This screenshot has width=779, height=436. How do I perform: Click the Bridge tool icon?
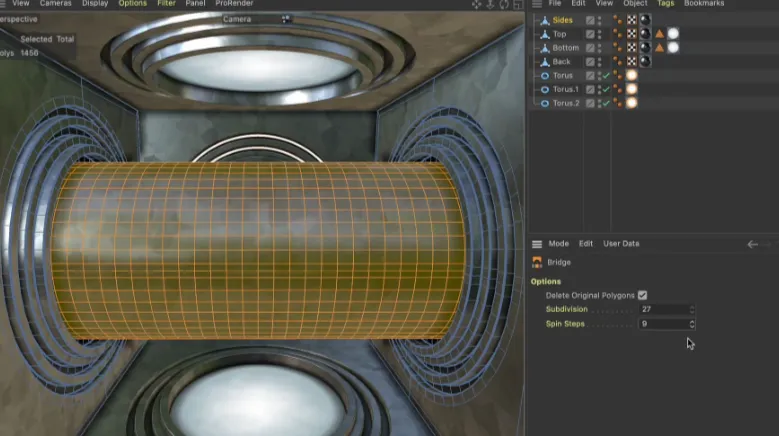pos(538,262)
